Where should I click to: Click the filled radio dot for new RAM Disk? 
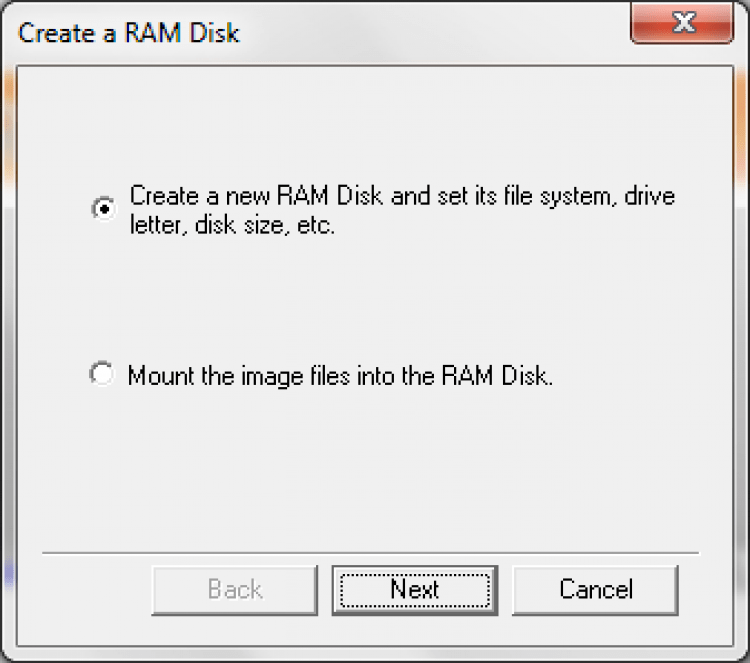[x=102, y=209]
